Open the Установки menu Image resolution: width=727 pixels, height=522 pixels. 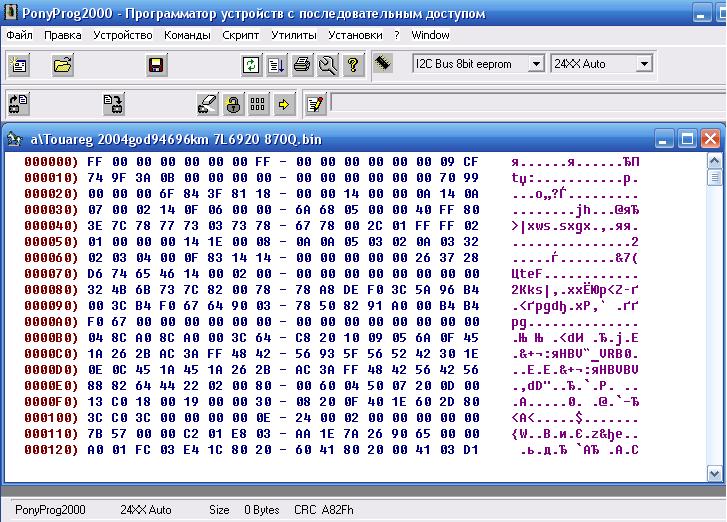coord(356,35)
